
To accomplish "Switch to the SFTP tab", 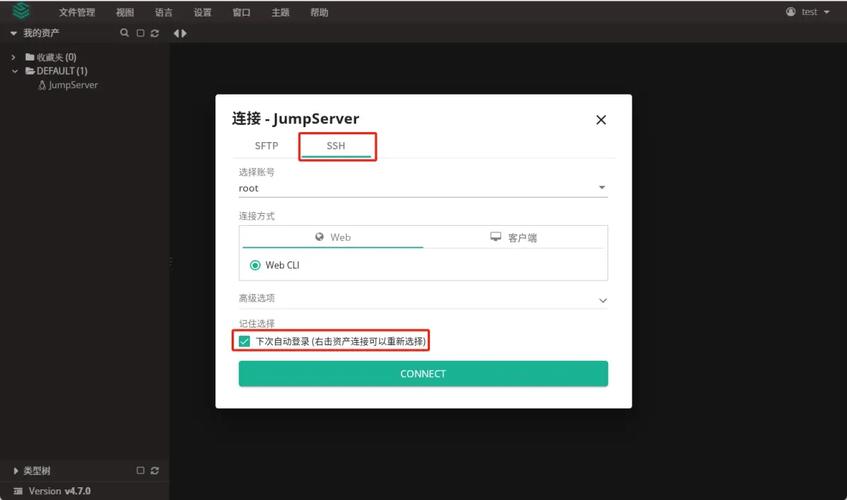I will coord(266,146).
